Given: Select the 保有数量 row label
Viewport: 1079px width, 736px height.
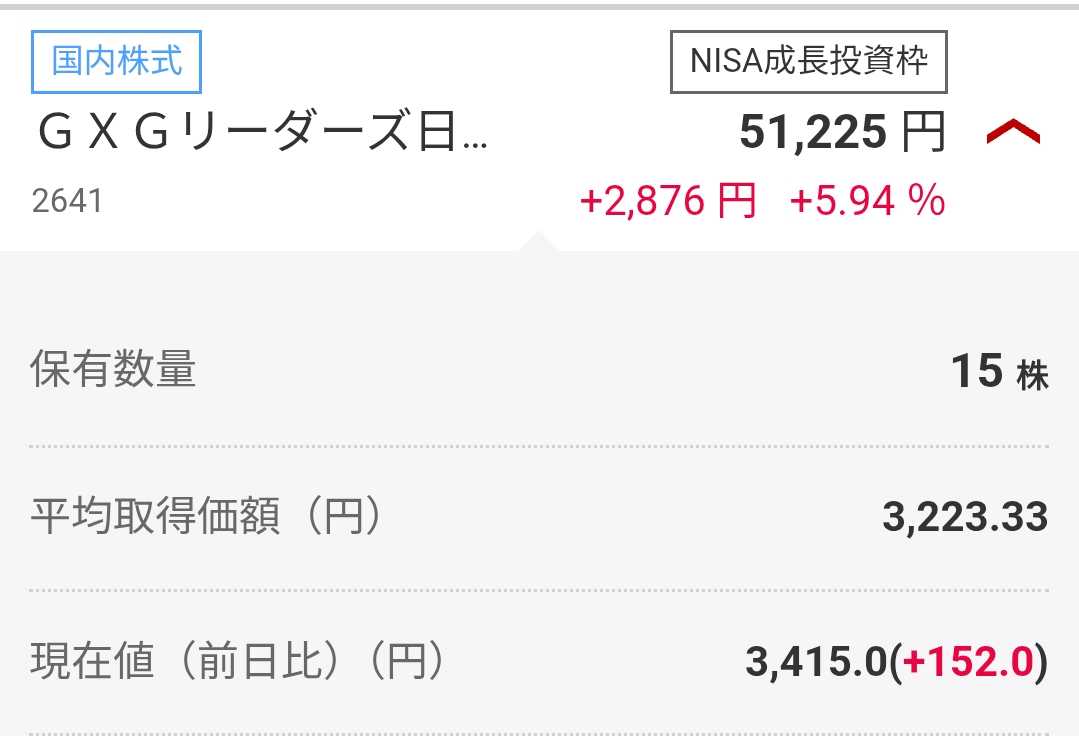Looking at the screenshot, I should [x=114, y=369].
